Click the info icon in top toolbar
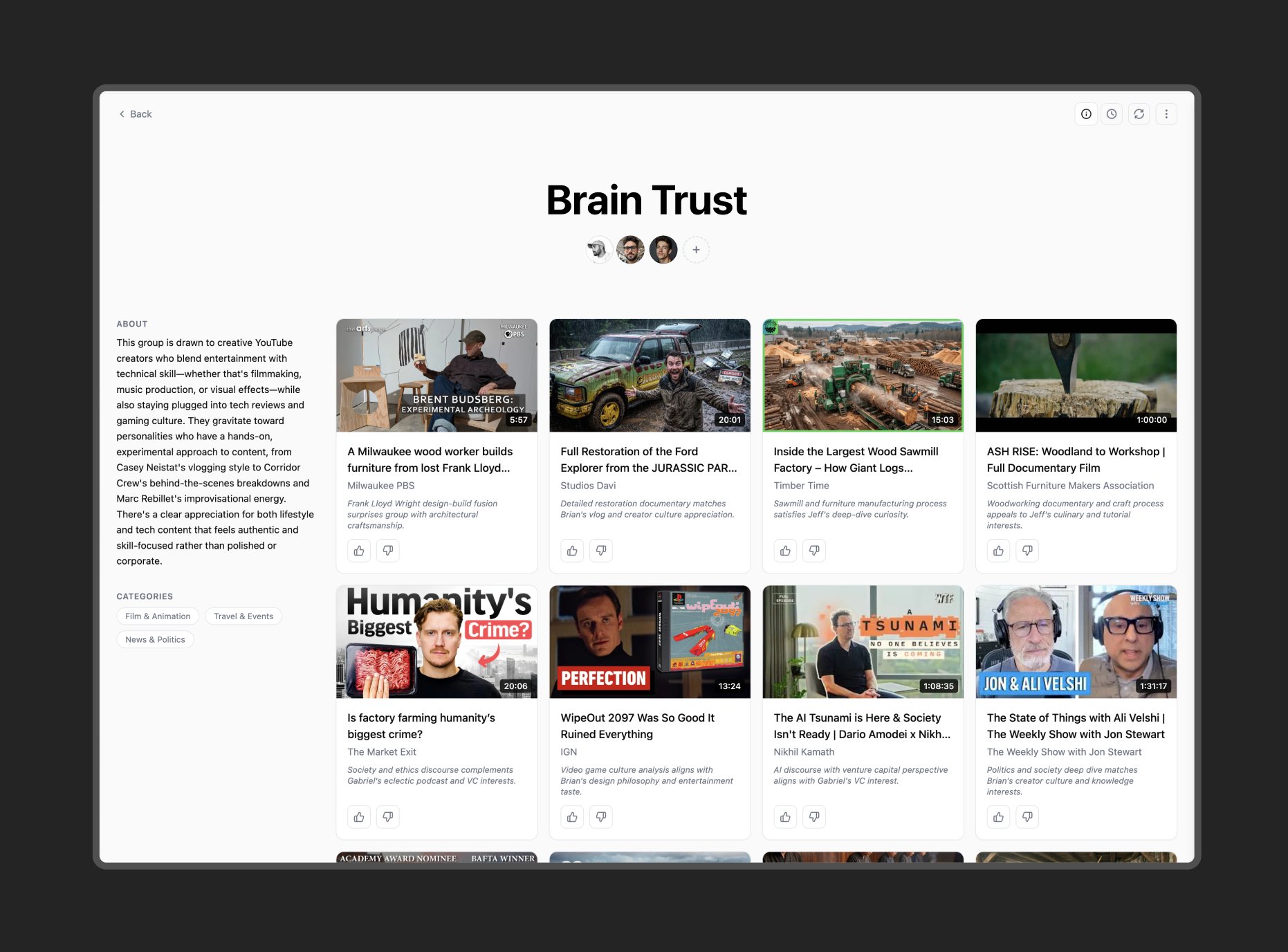Image resolution: width=1288 pixels, height=952 pixels. tap(1086, 114)
